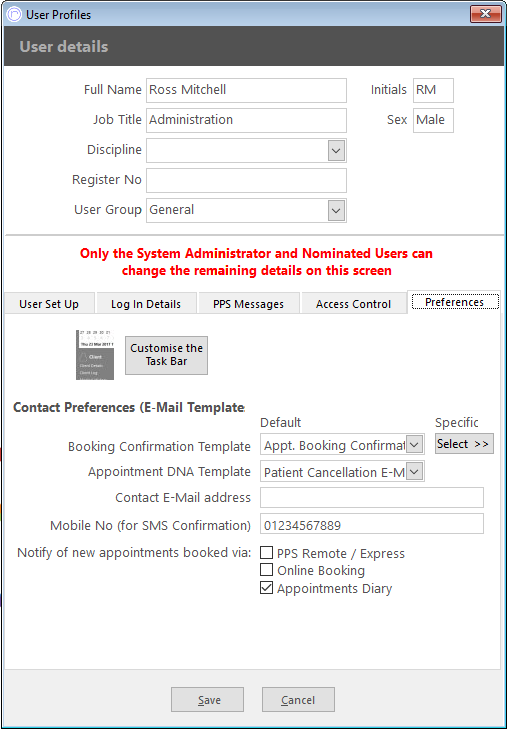This screenshot has height=729, width=507.
Task: Click the task bar preview thumbnail image
Action: click(x=95, y=355)
